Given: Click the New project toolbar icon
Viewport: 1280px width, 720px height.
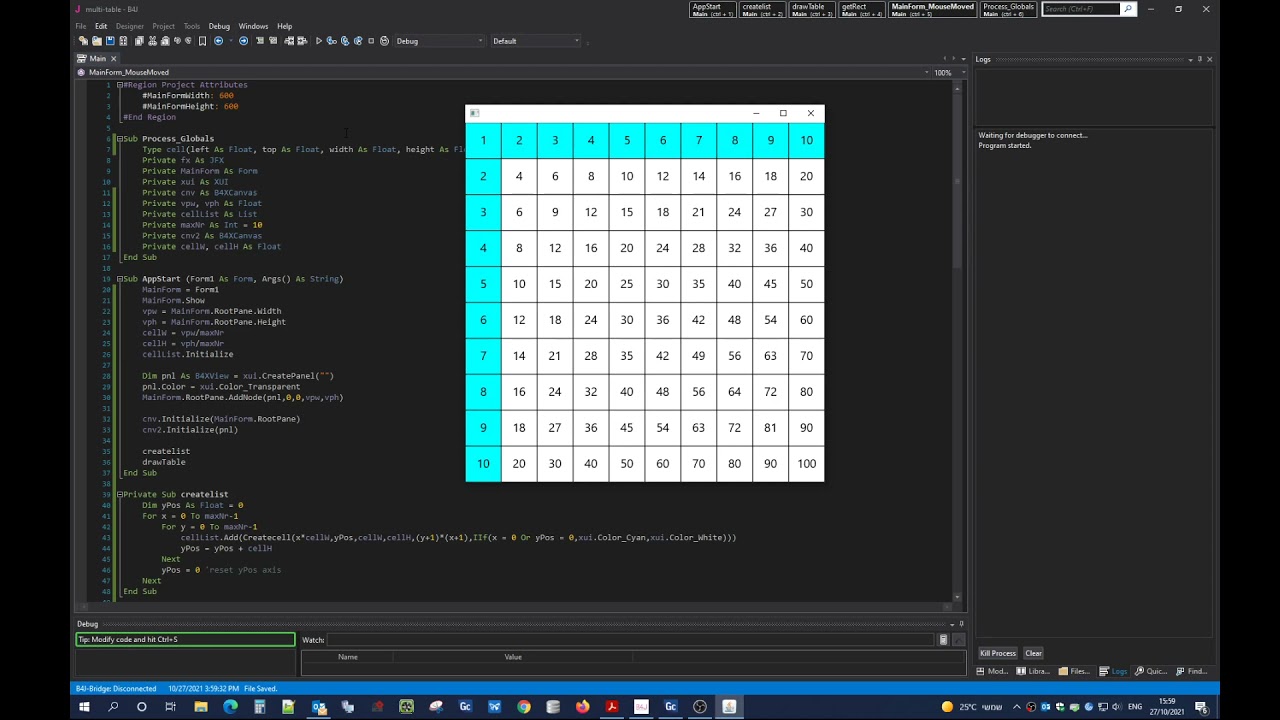Looking at the screenshot, I should (x=83, y=41).
